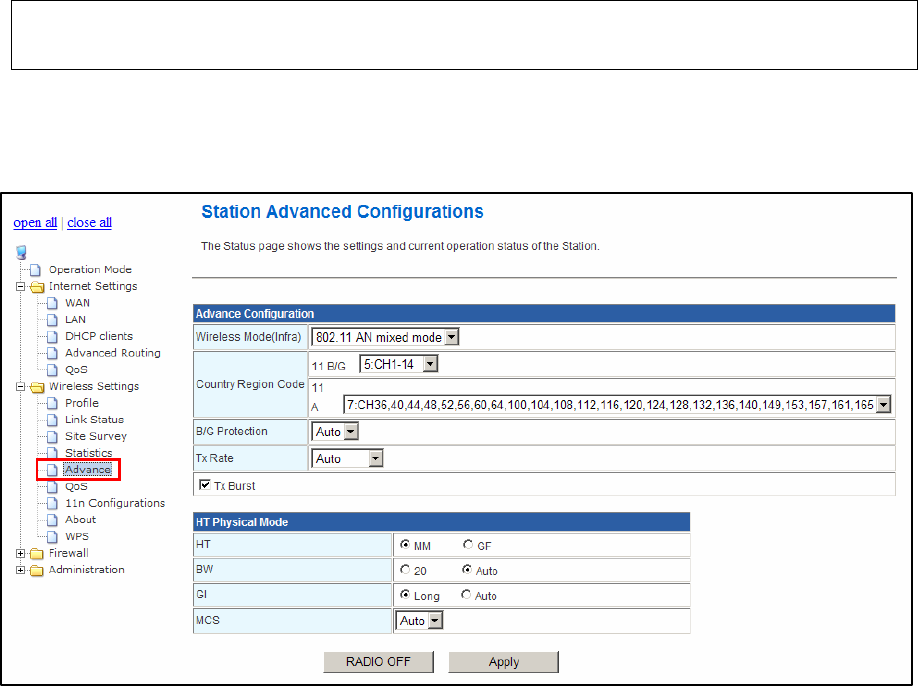Open the LAN settings page
This screenshot has width=918, height=686.
pyautogui.click(x=76, y=320)
